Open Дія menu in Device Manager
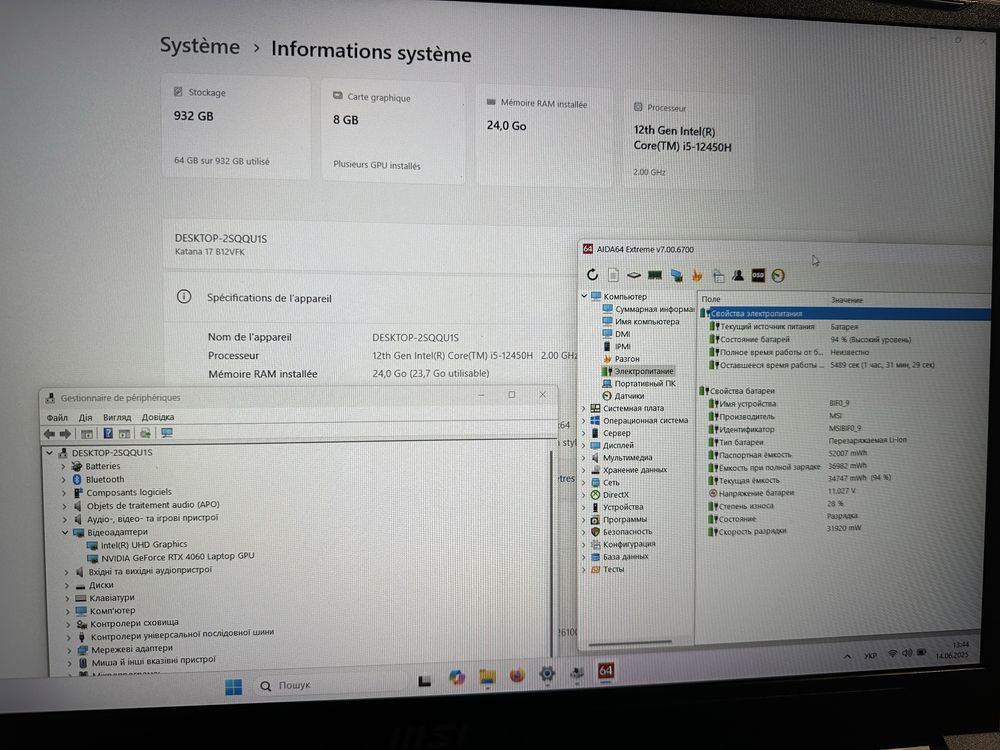This screenshot has height=750, width=1000. [85, 418]
